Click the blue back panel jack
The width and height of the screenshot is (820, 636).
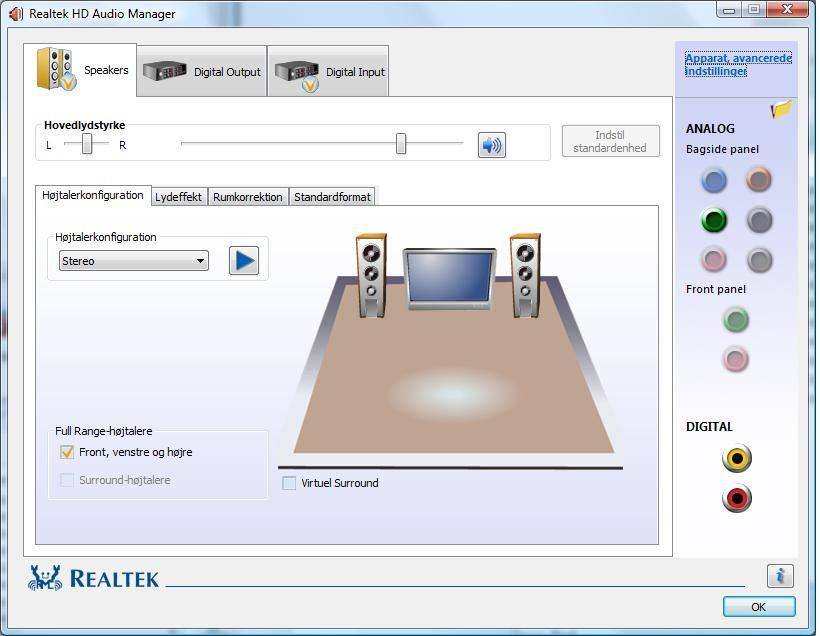click(713, 180)
